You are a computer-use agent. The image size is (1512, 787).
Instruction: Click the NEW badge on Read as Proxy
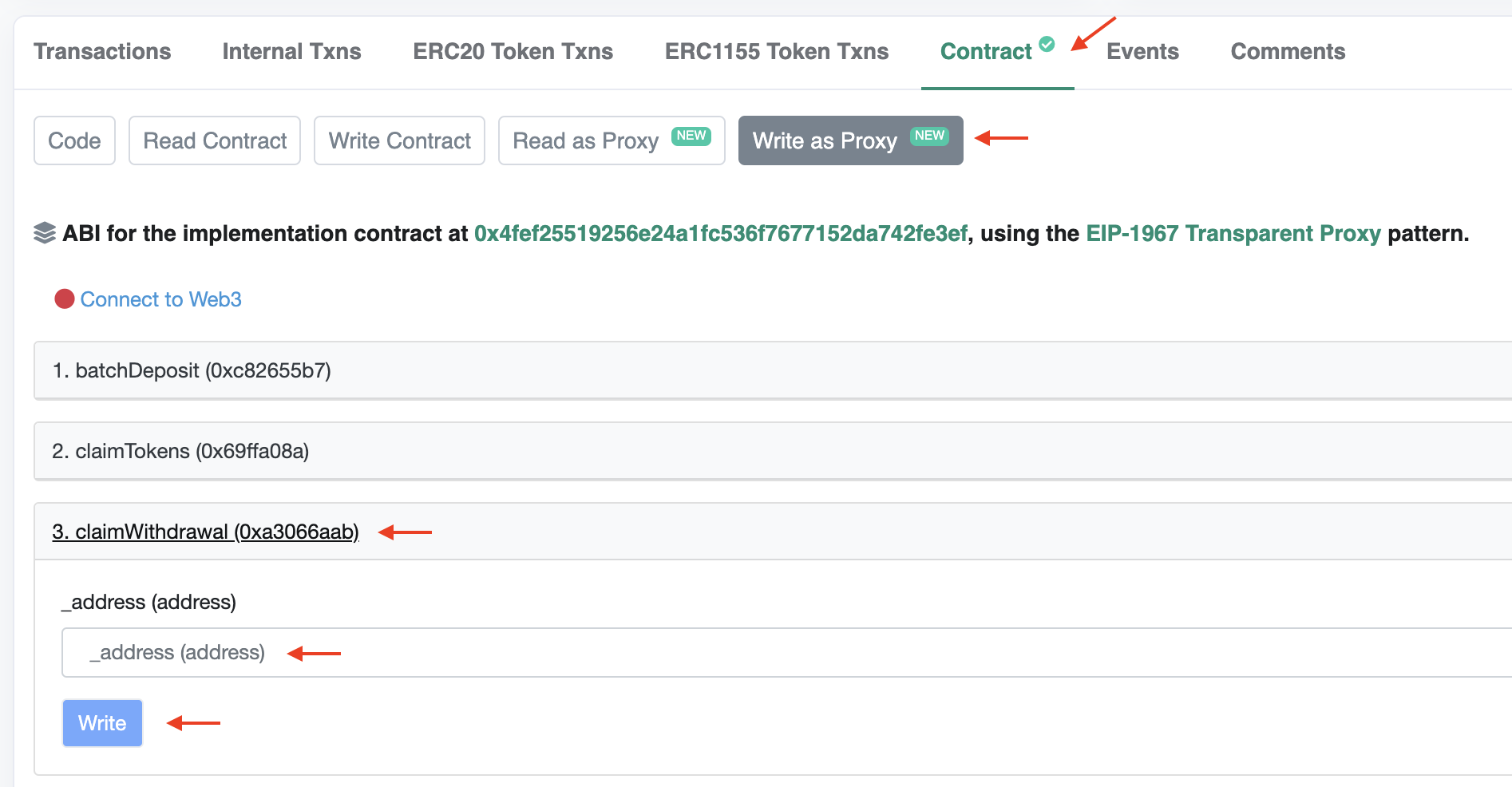click(x=691, y=136)
